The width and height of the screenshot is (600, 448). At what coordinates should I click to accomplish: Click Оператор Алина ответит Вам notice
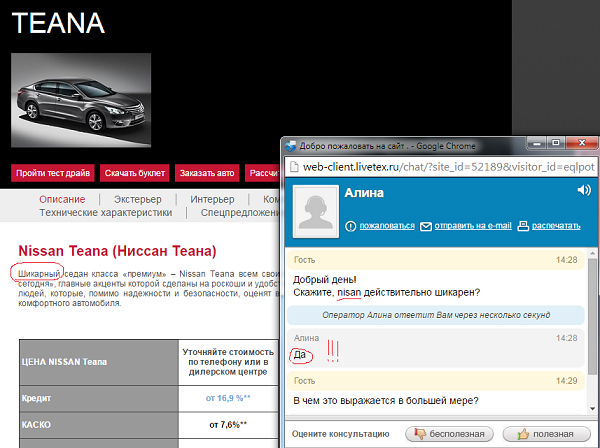pyautogui.click(x=436, y=315)
